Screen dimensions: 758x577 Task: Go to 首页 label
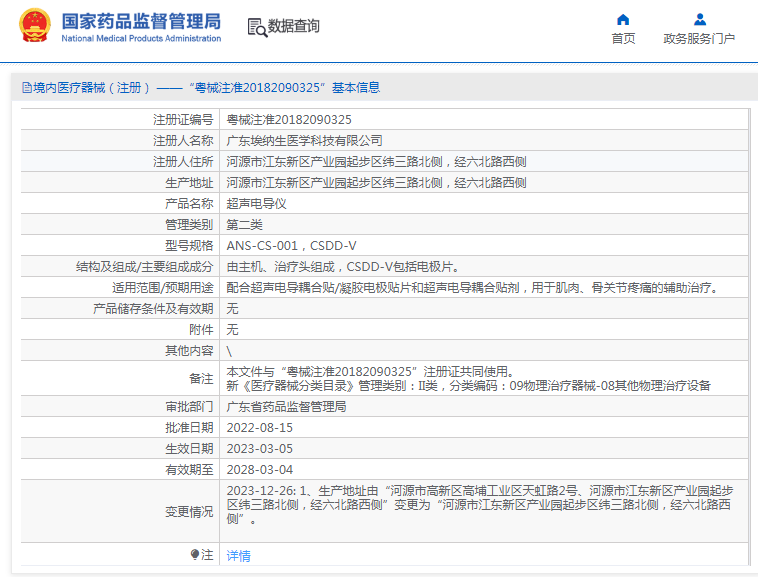click(623, 39)
